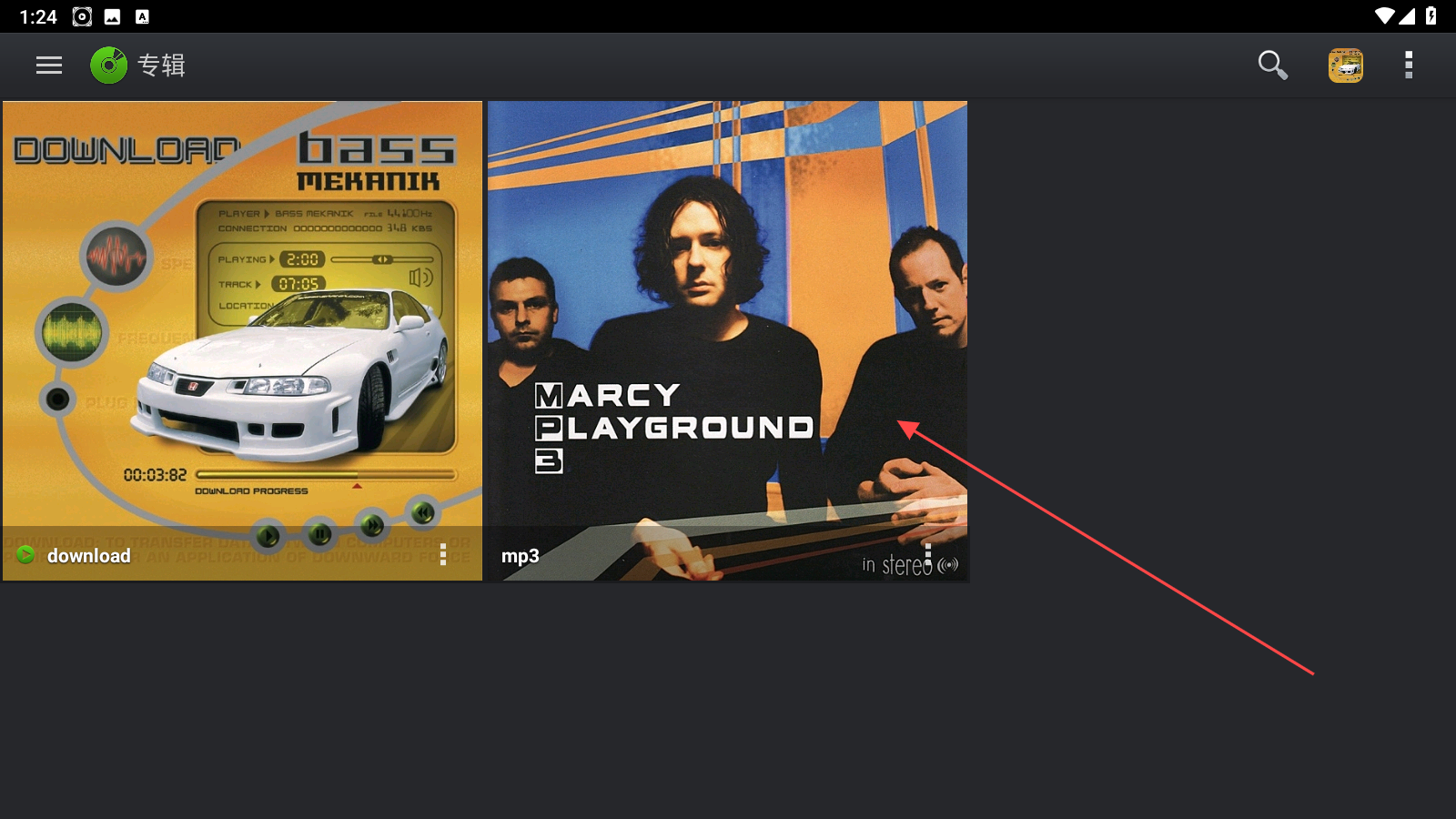
Task: Open the hamburger navigation menu
Action: tap(49, 66)
